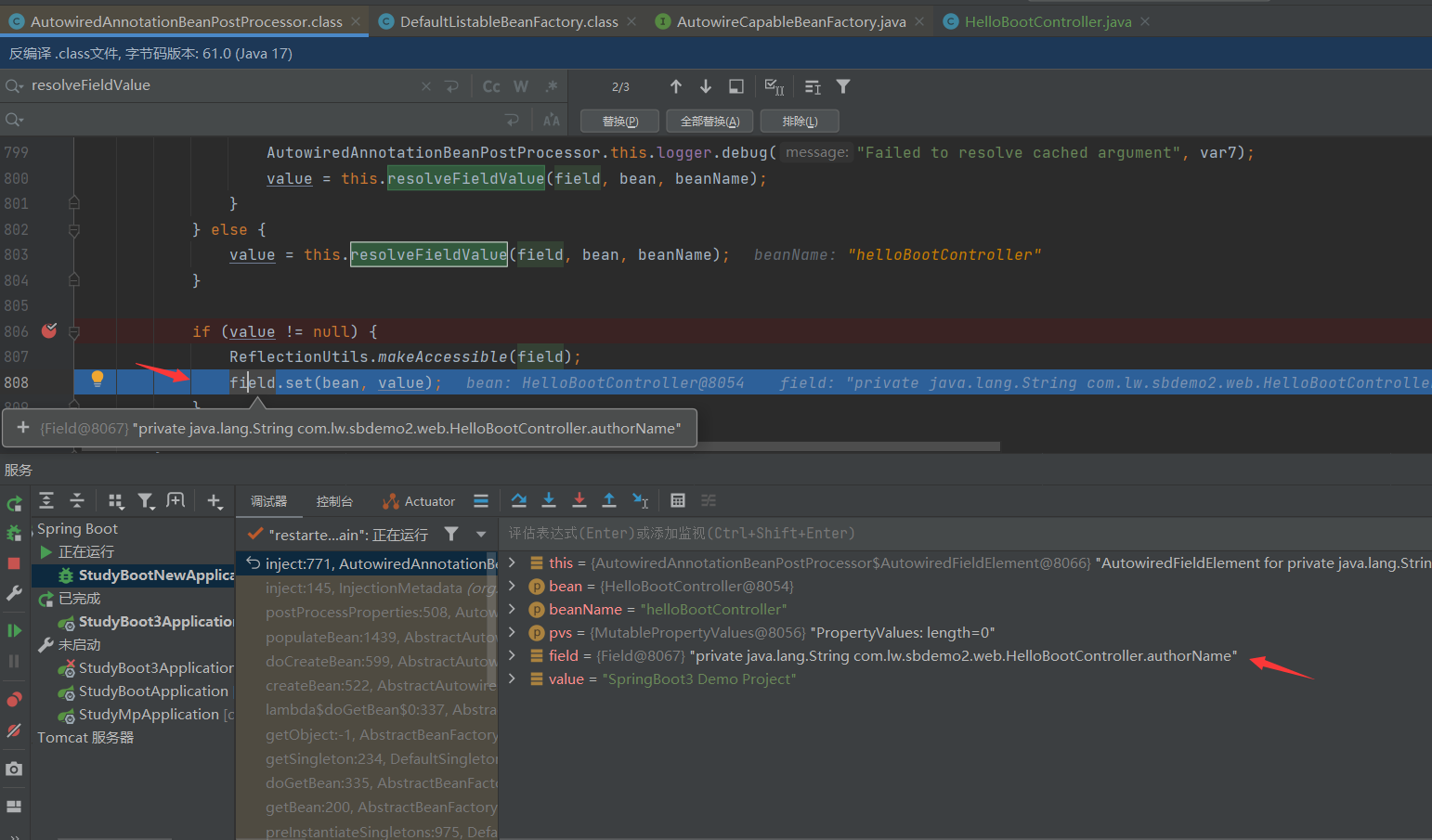Screen dimensions: 1432x840
Task: Filter search results funnel icon
Action: point(843,86)
